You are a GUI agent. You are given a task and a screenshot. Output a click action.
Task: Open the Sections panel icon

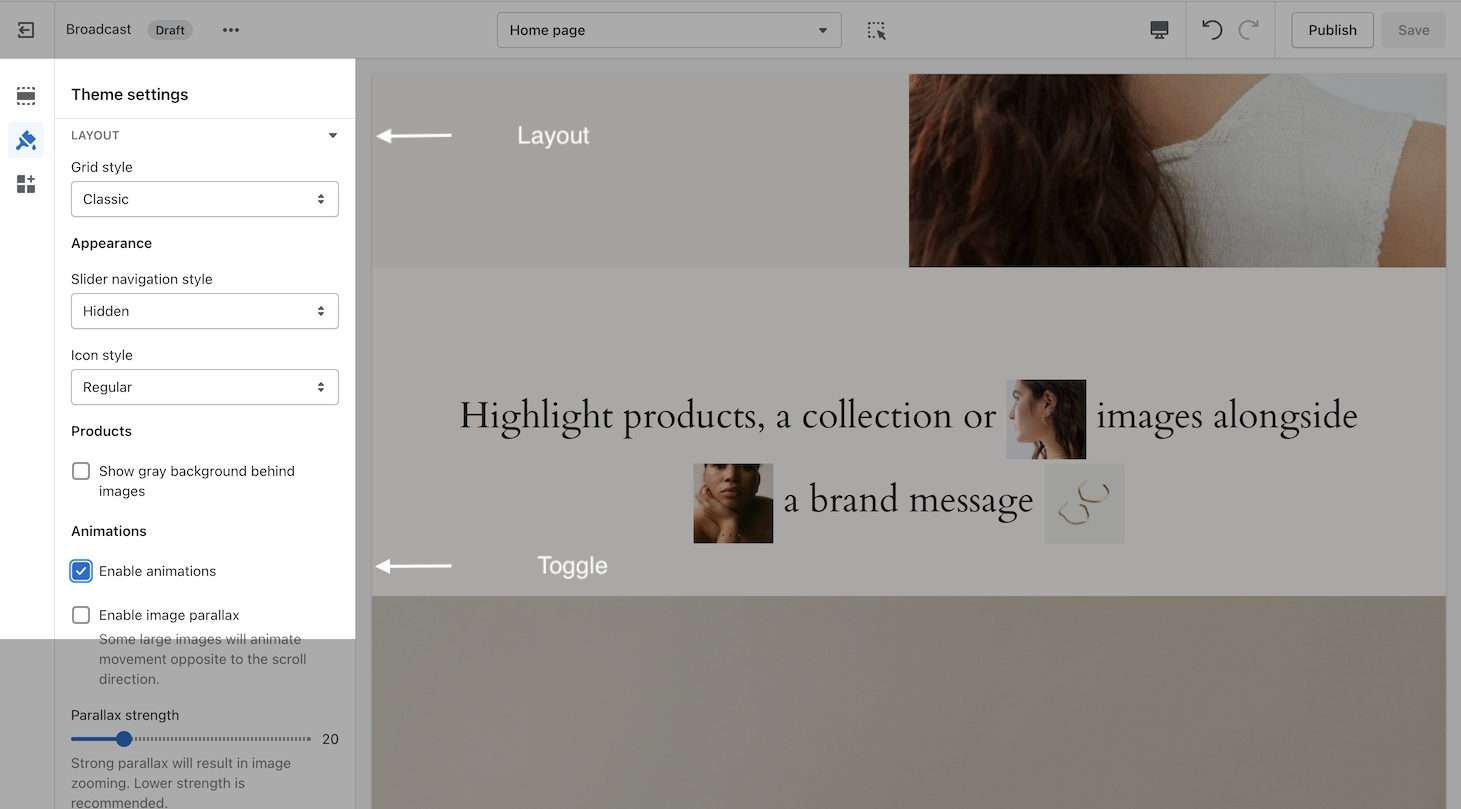[x=26, y=96]
